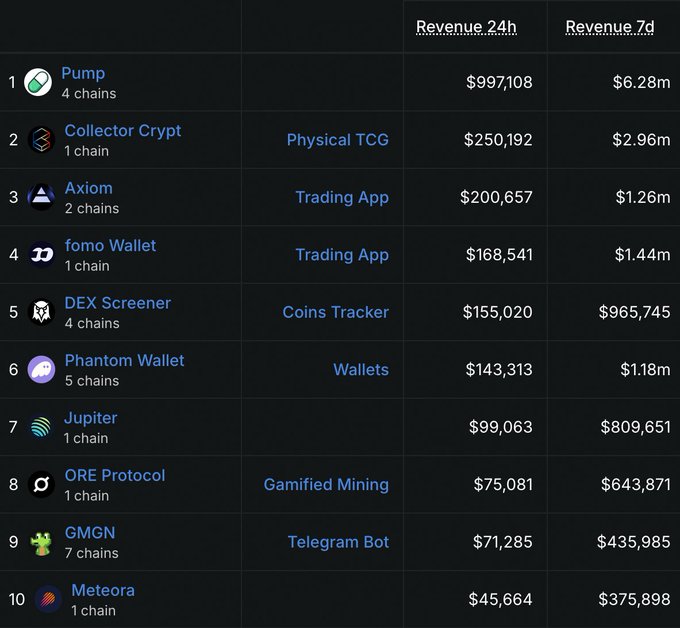680x628 pixels.
Task: Sort by Revenue 24h column header
Action: tap(466, 27)
